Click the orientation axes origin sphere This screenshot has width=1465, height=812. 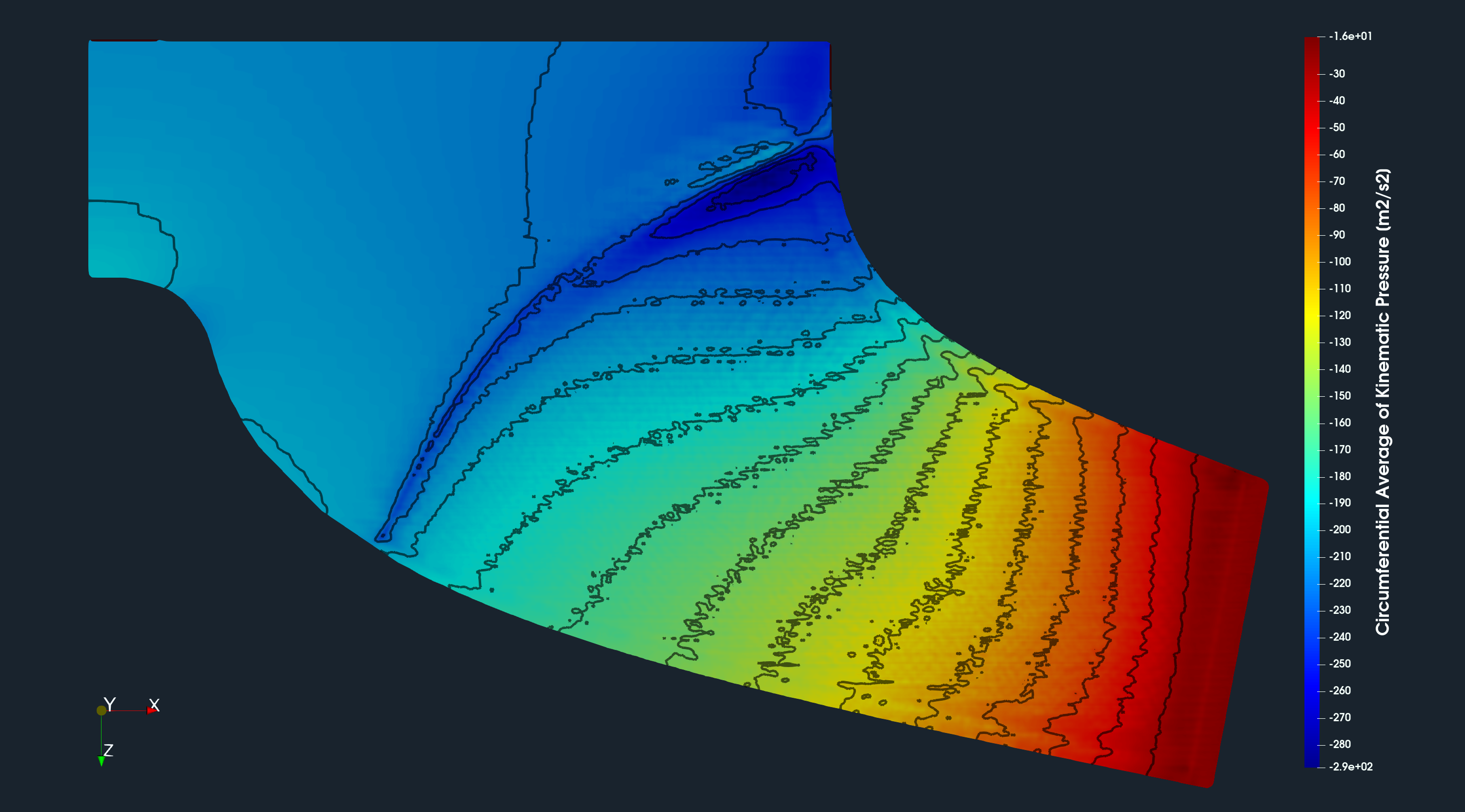pyautogui.click(x=101, y=710)
